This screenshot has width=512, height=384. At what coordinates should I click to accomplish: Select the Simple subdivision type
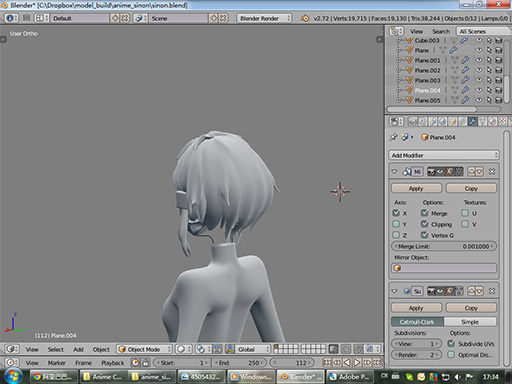pos(470,322)
